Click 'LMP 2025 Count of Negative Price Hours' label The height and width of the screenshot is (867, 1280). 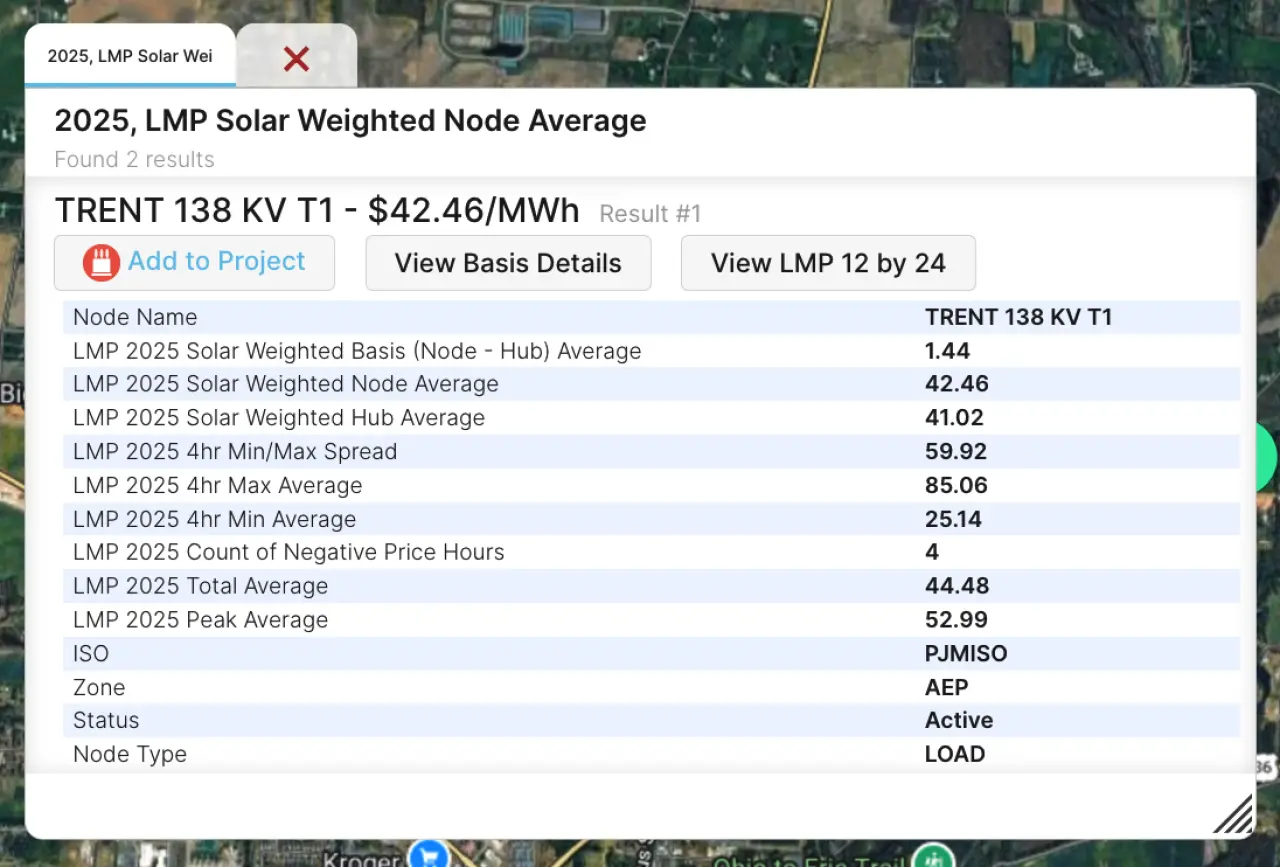[x=289, y=552]
